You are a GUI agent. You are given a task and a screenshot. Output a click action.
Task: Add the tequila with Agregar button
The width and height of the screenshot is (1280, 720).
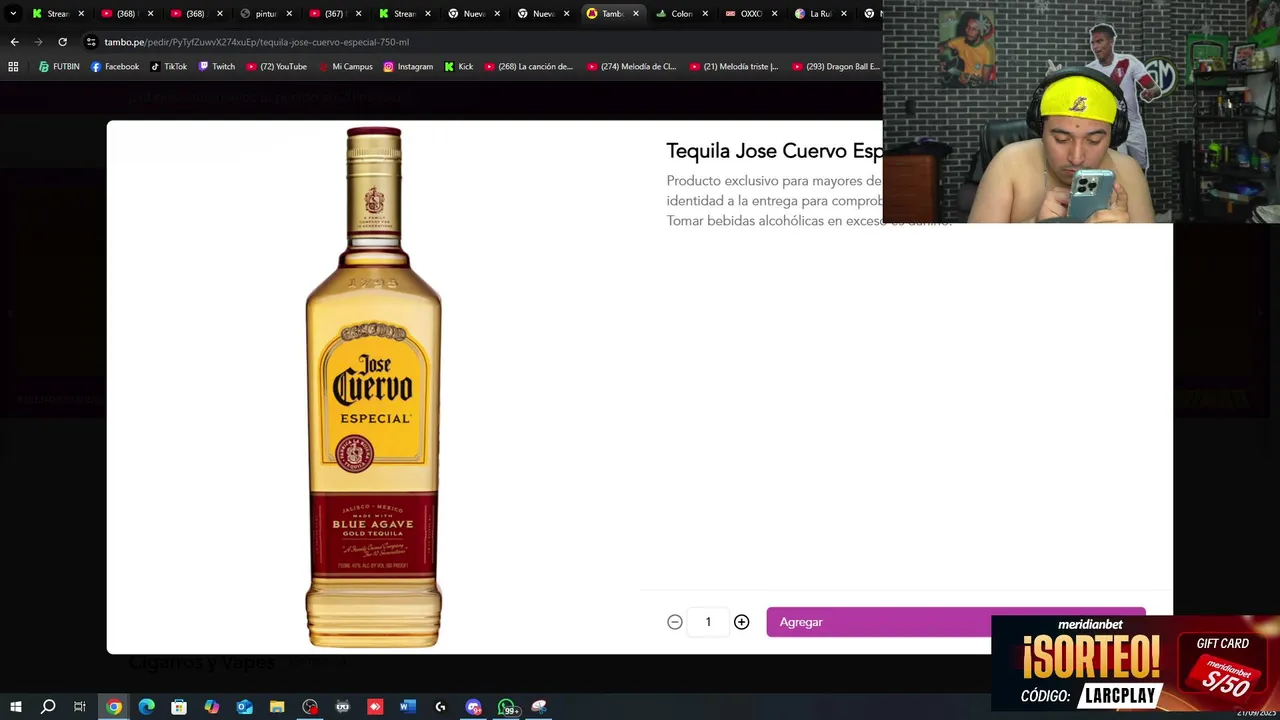coord(956,622)
